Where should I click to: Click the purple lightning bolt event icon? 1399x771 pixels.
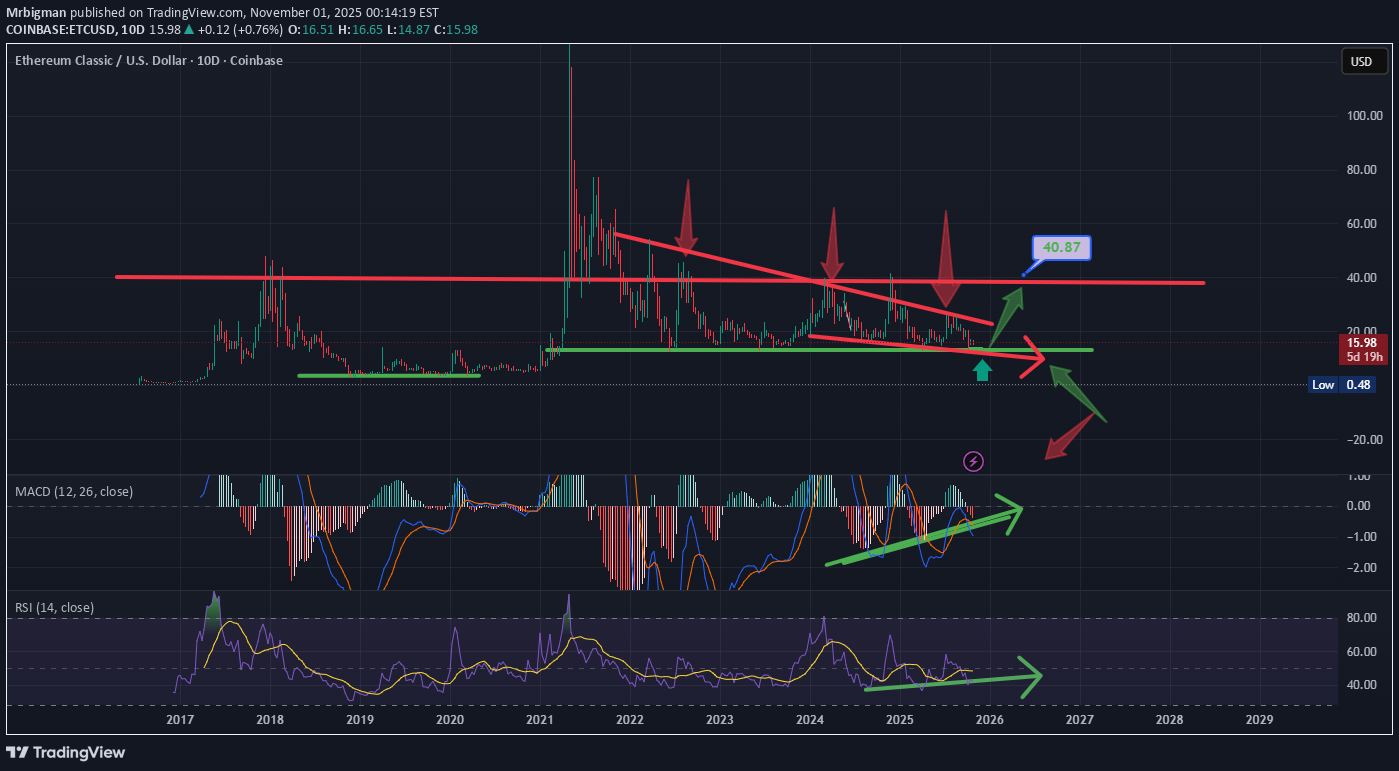(974, 461)
